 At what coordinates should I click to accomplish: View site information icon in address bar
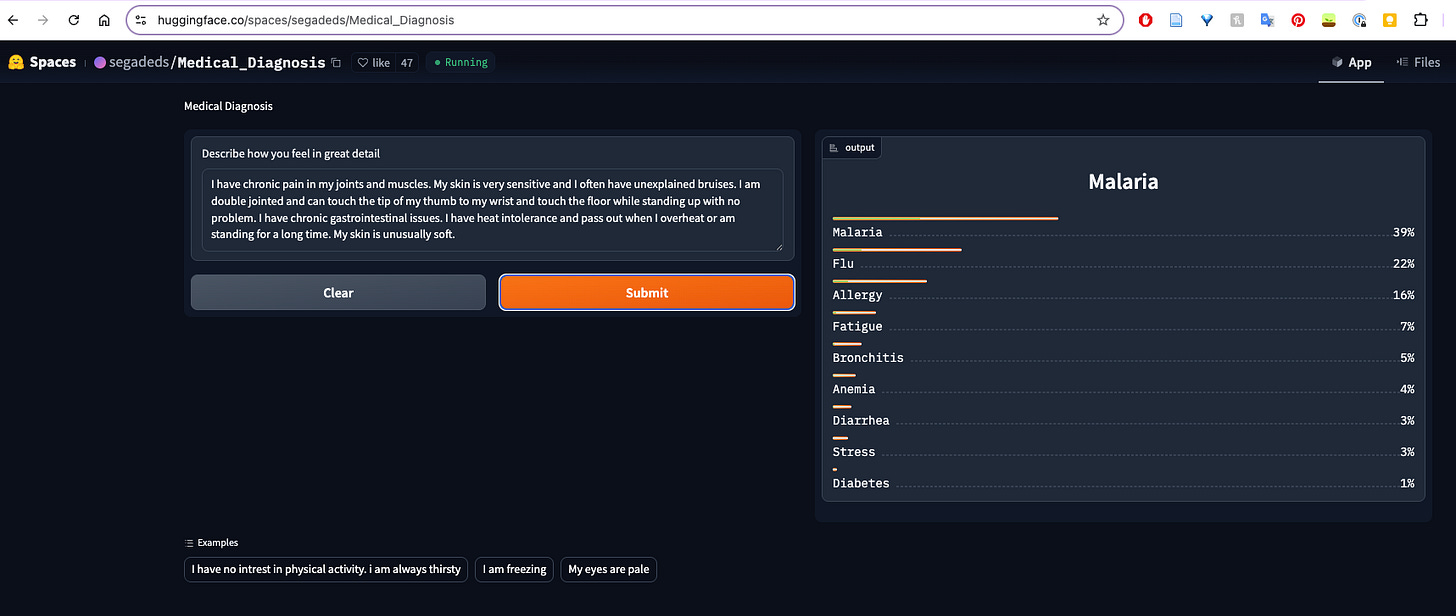pyautogui.click(x=141, y=20)
